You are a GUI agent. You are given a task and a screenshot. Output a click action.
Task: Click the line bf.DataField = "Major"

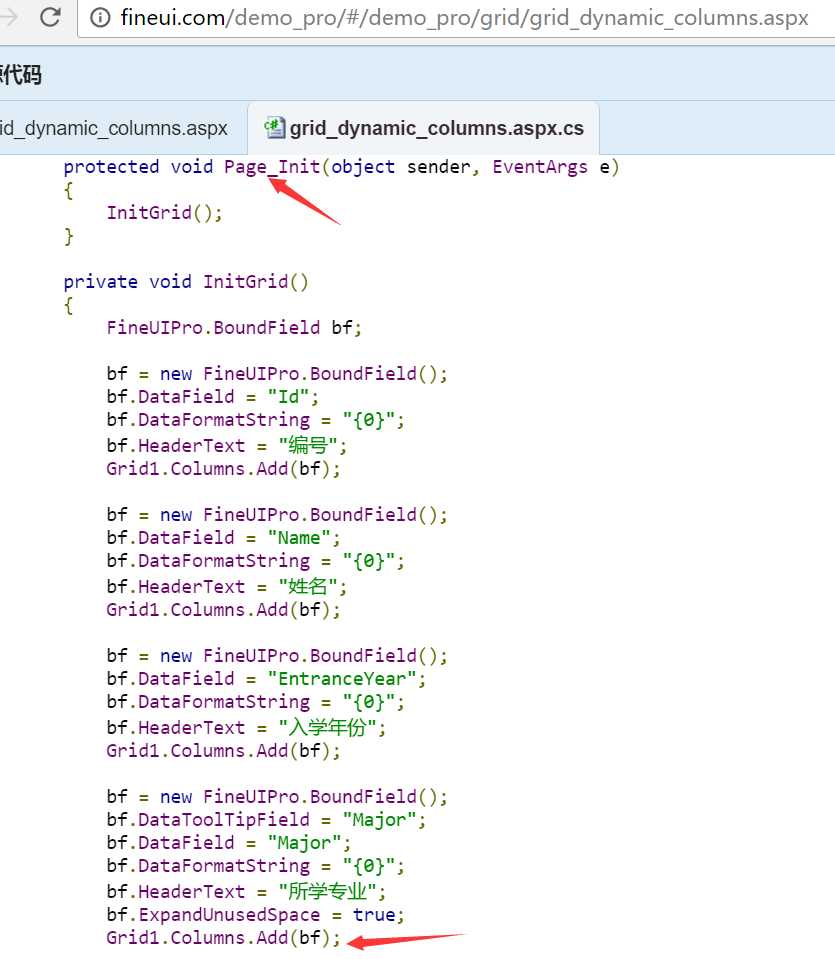coord(229,843)
